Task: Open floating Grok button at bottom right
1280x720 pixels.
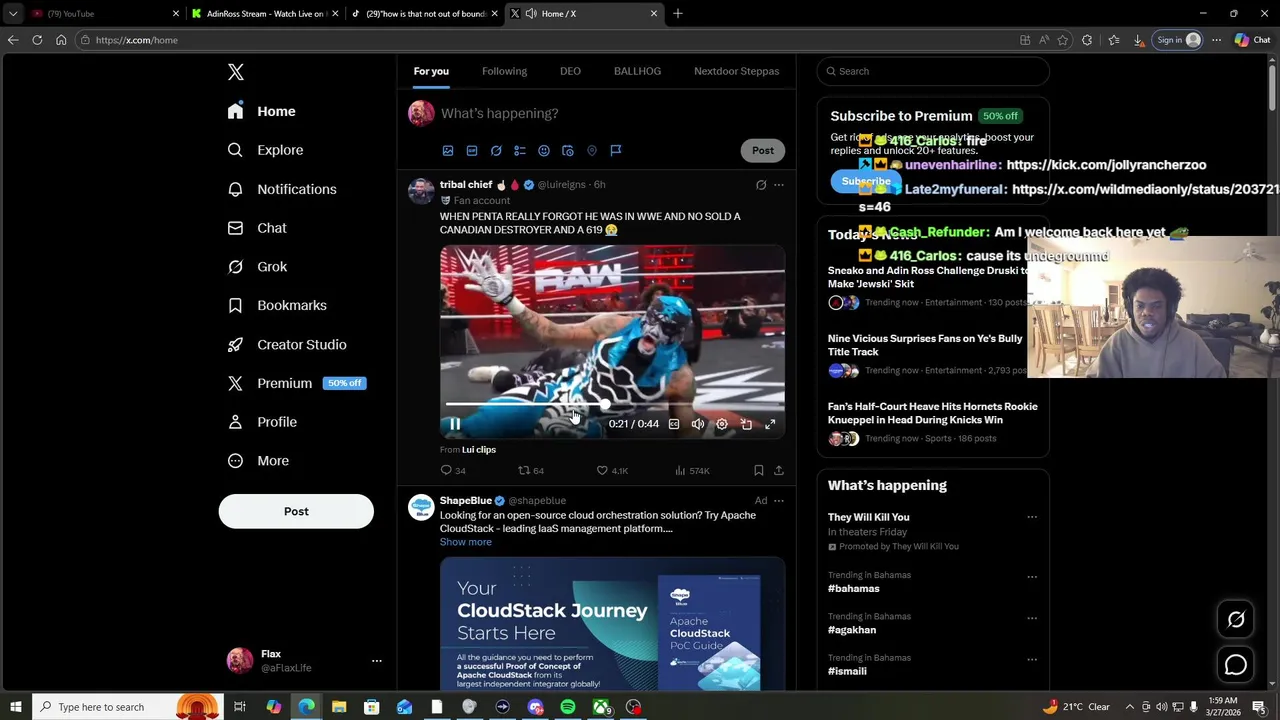Action: (x=1236, y=619)
